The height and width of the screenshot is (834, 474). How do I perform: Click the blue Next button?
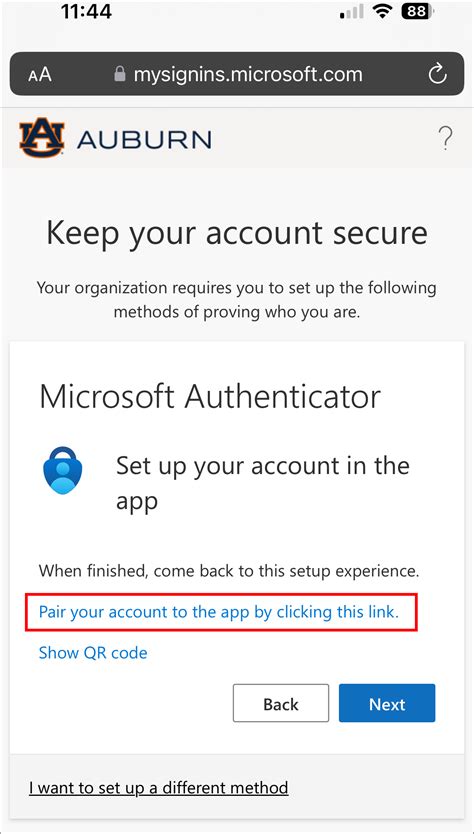tap(387, 703)
